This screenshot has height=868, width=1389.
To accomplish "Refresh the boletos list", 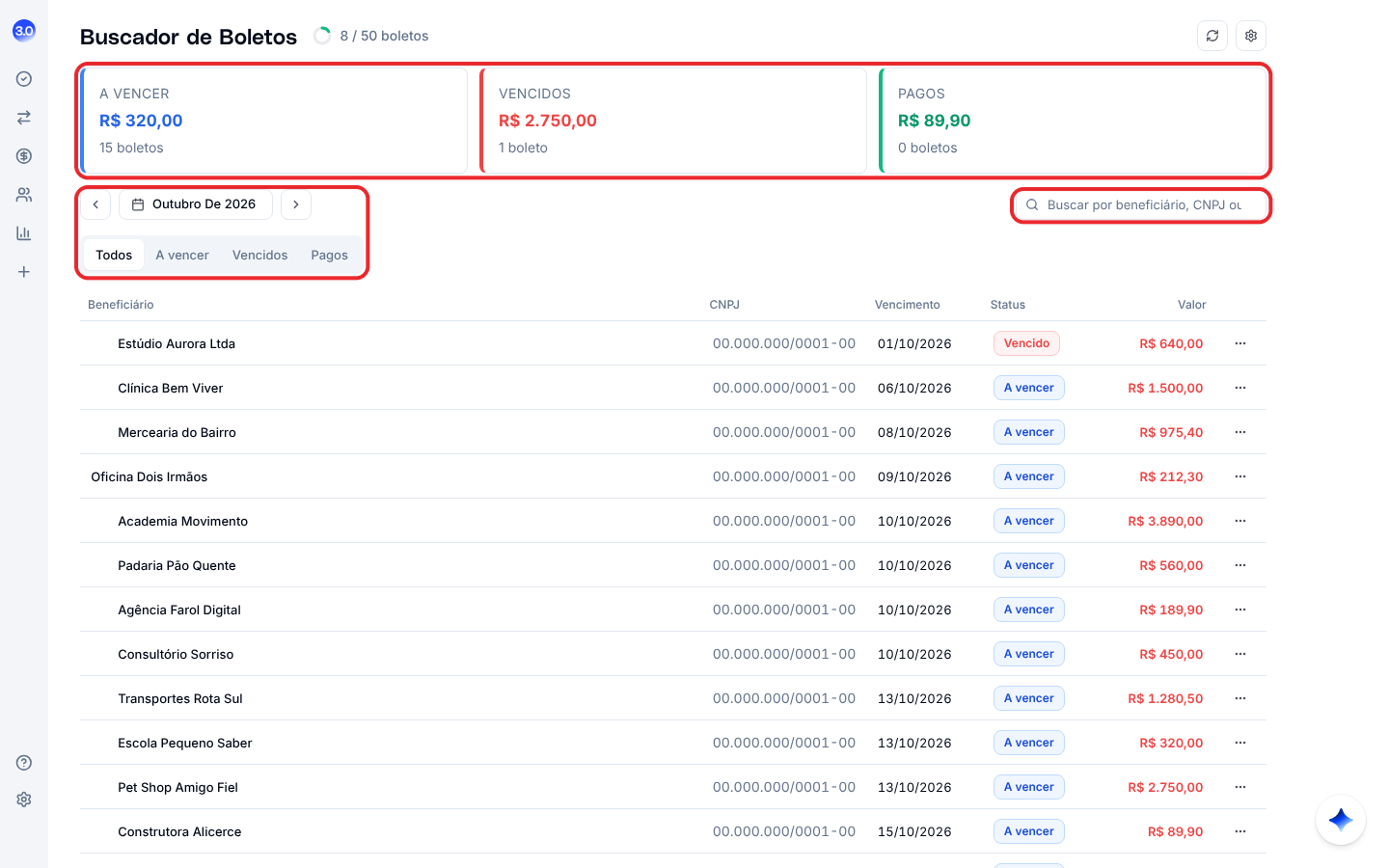I will click(1212, 36).
